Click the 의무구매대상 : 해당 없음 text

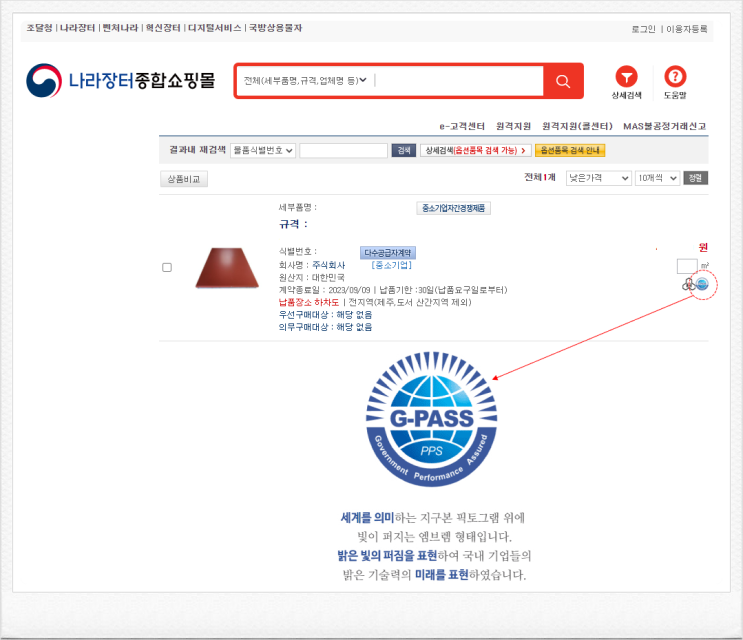[325, 327]
